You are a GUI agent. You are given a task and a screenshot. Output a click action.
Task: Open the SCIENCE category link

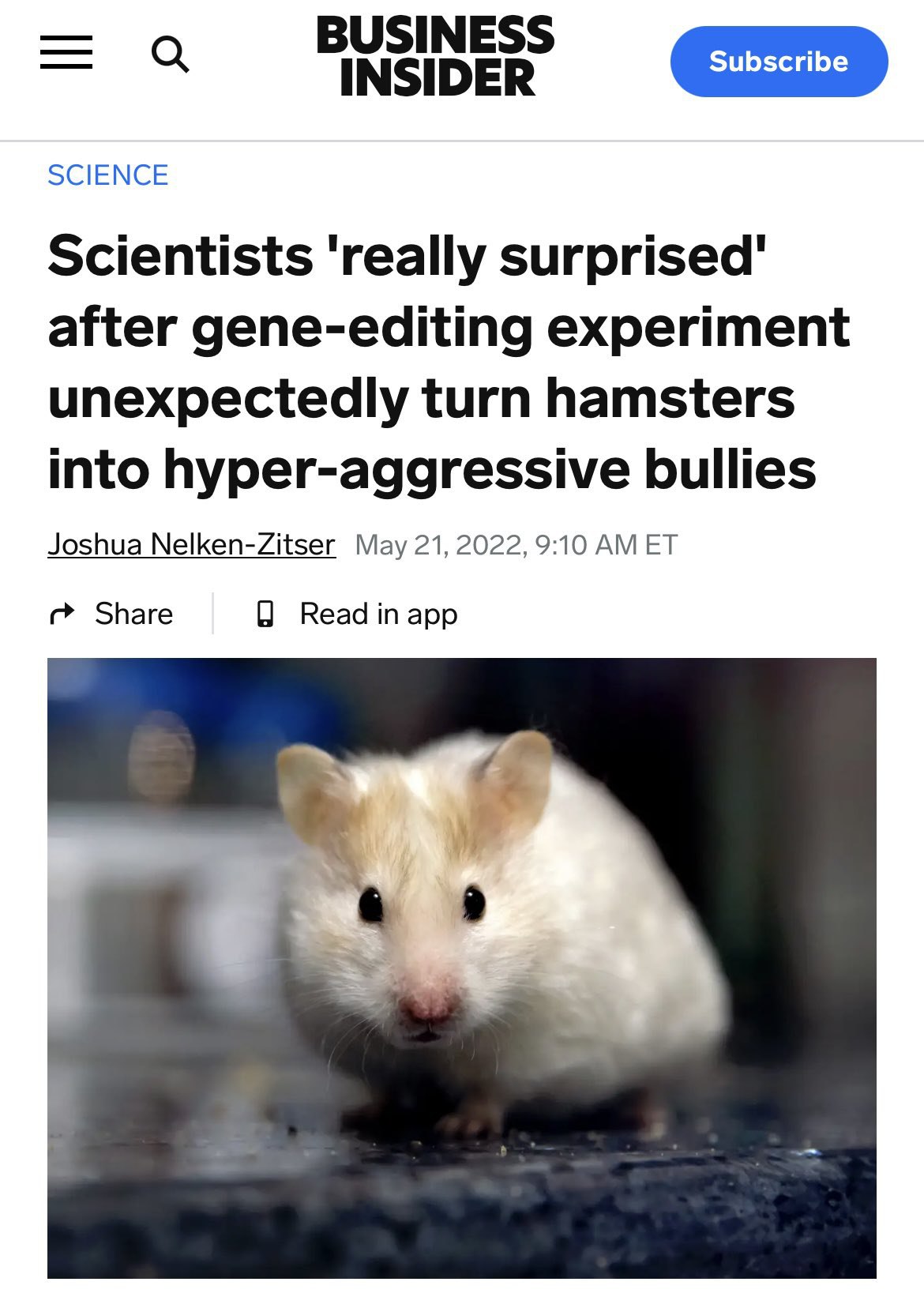coord(108,175)
